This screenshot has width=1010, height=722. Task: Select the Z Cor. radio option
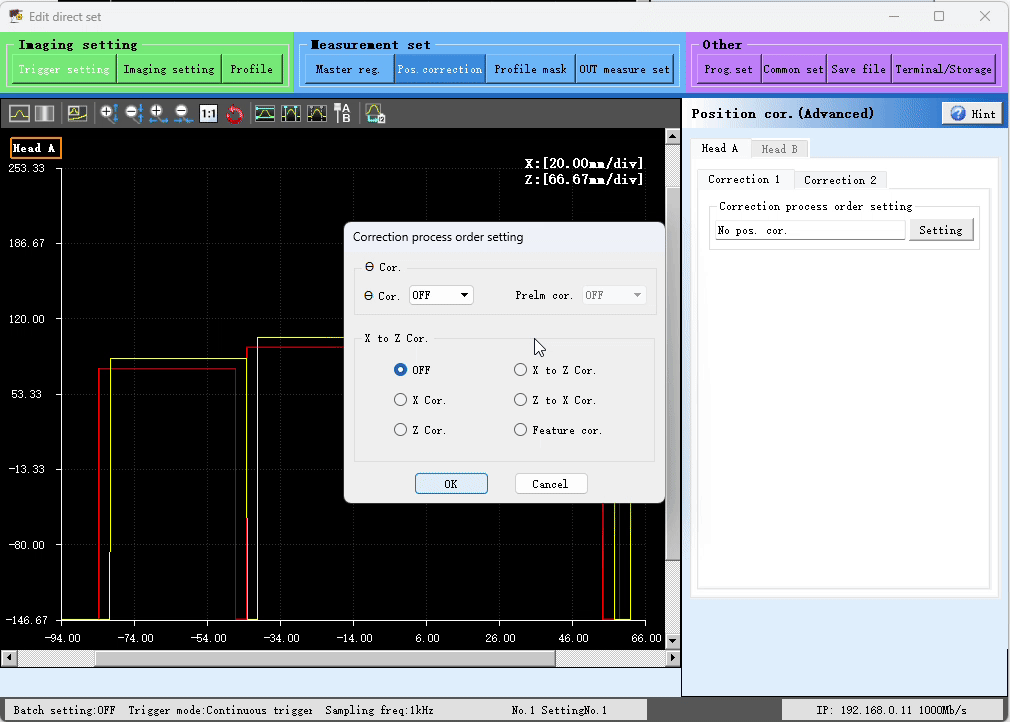400,430
